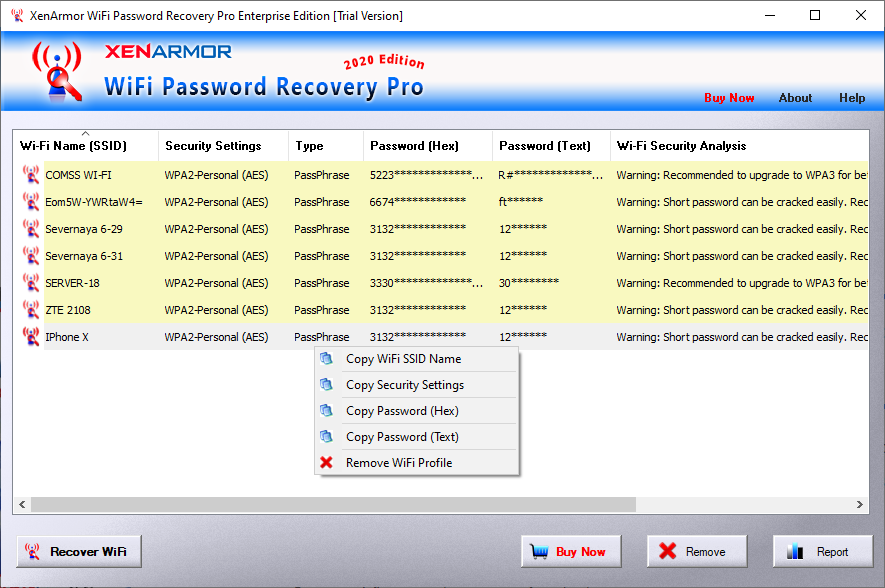The image size is (885, 588).
Task: Generate a report with the Report button
Action: pos(823,551)
